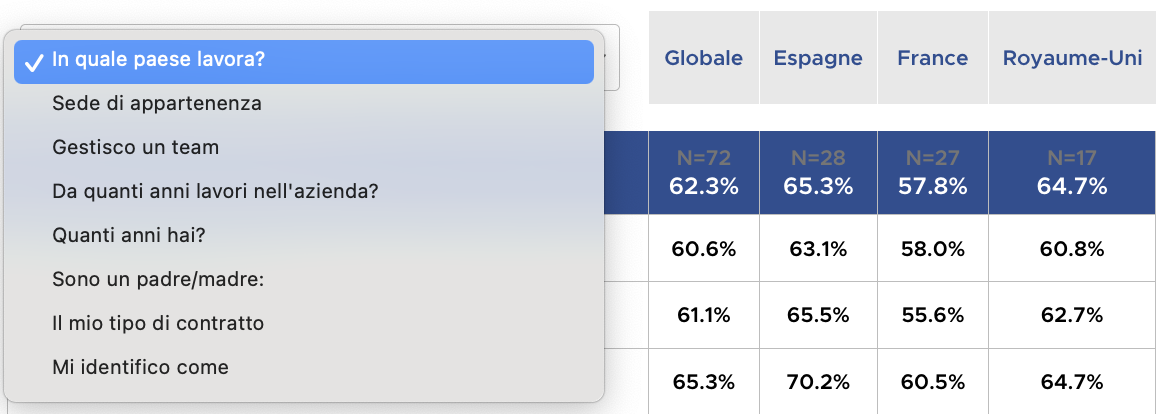Viewport: 1156px width, 414px height.
Task: Click the 60.6% table cell
Action: [x=704, y=250]
